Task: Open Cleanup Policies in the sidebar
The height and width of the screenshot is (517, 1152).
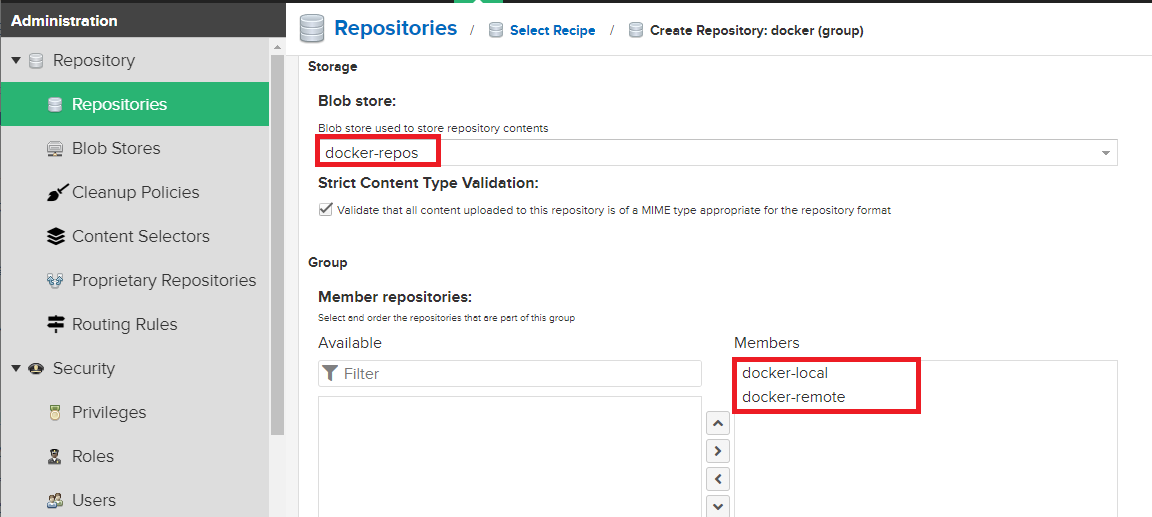Action: point(135,192)
